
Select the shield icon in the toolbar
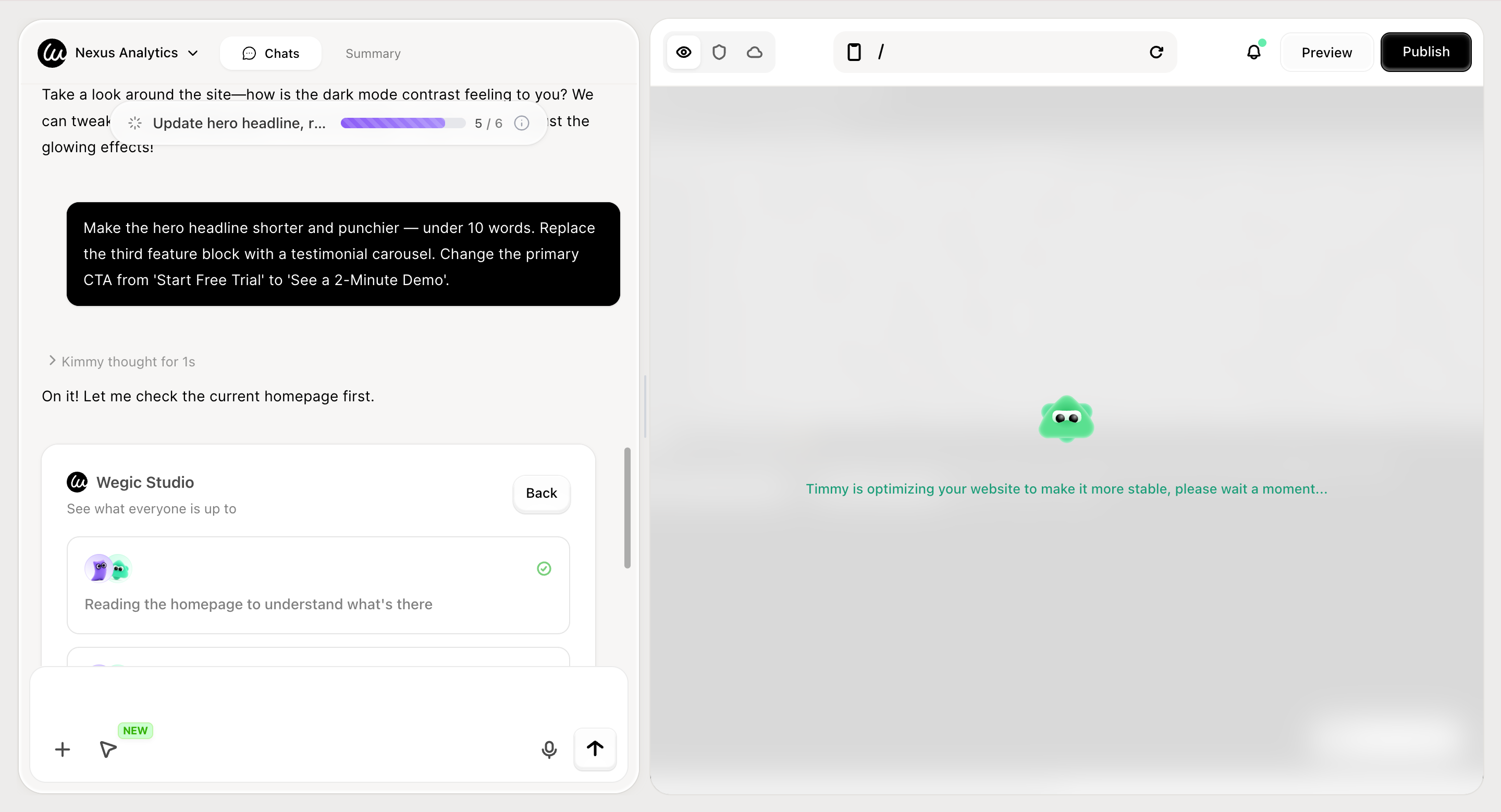click(719, 53)
